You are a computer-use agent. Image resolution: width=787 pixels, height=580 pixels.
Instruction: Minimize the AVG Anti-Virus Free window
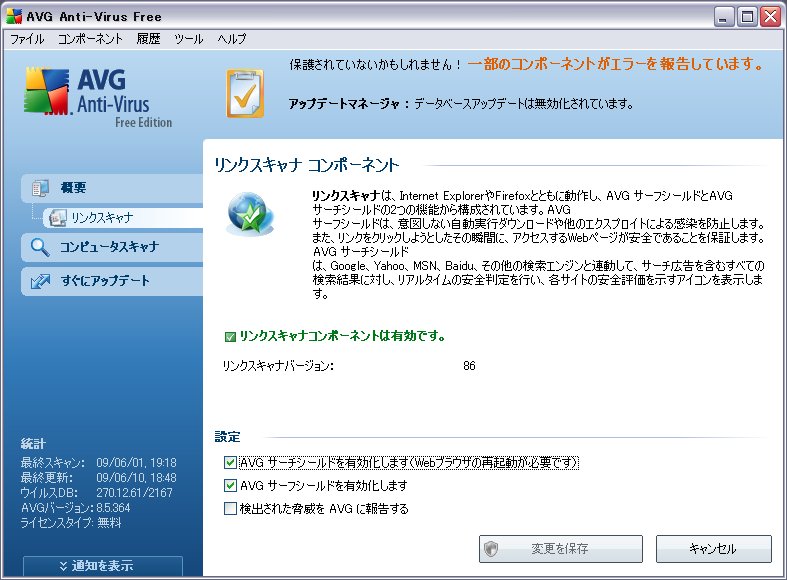(x=723, y=17)
